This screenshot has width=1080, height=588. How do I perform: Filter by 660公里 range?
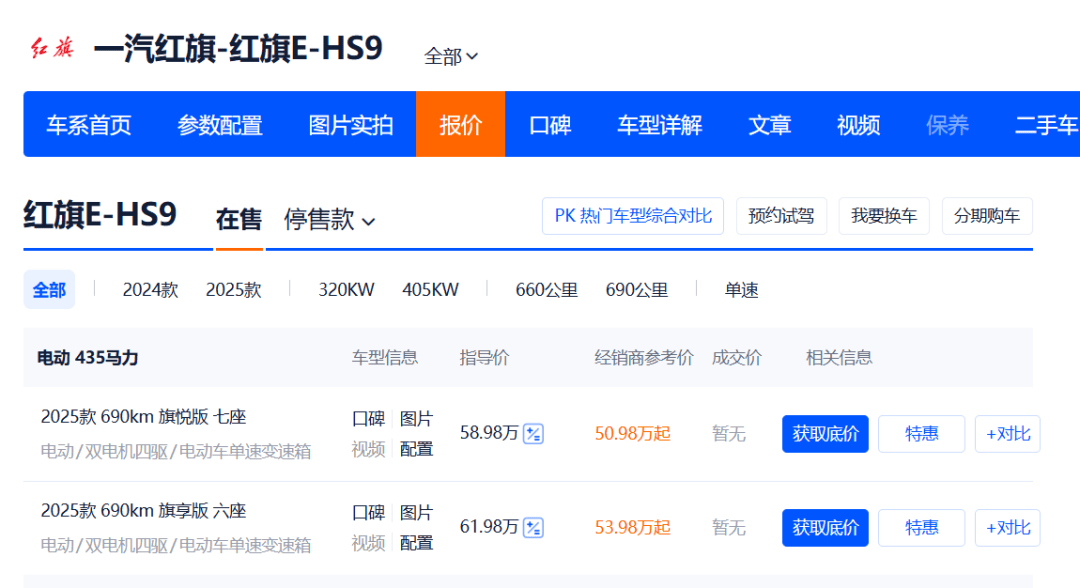pos(546,290)
